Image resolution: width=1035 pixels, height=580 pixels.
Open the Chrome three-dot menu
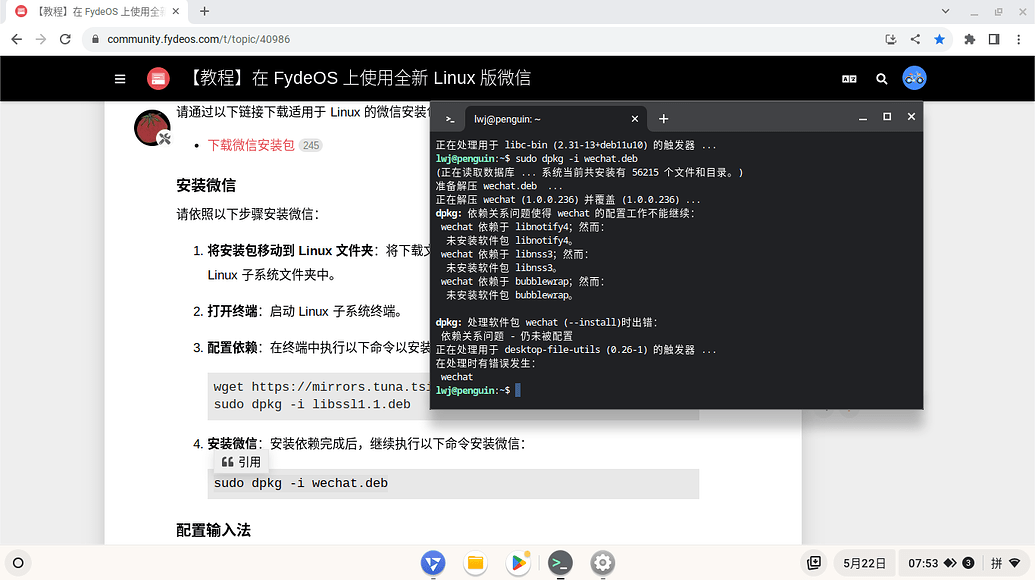tap(1018, 38)
